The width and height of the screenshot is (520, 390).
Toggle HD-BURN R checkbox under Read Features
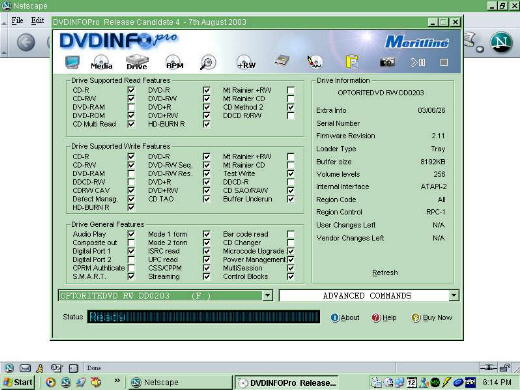(x=206, y=124)
